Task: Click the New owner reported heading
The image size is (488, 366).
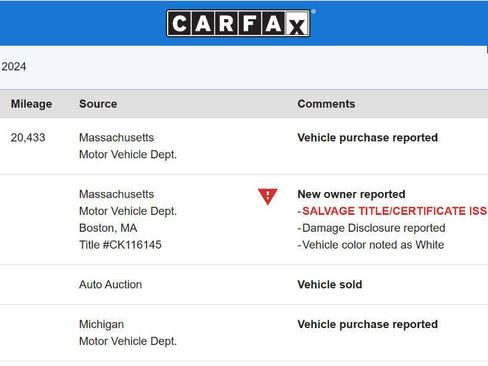Action: point(351,194)
